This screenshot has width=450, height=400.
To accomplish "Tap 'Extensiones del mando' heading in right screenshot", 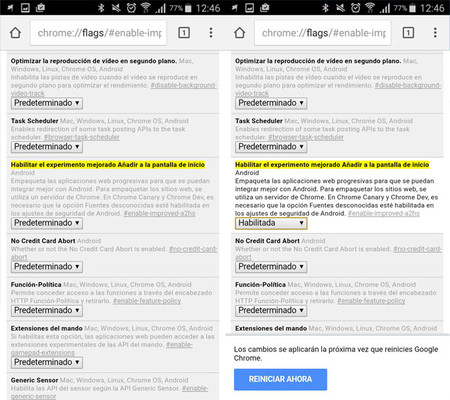I will [271, 329].
